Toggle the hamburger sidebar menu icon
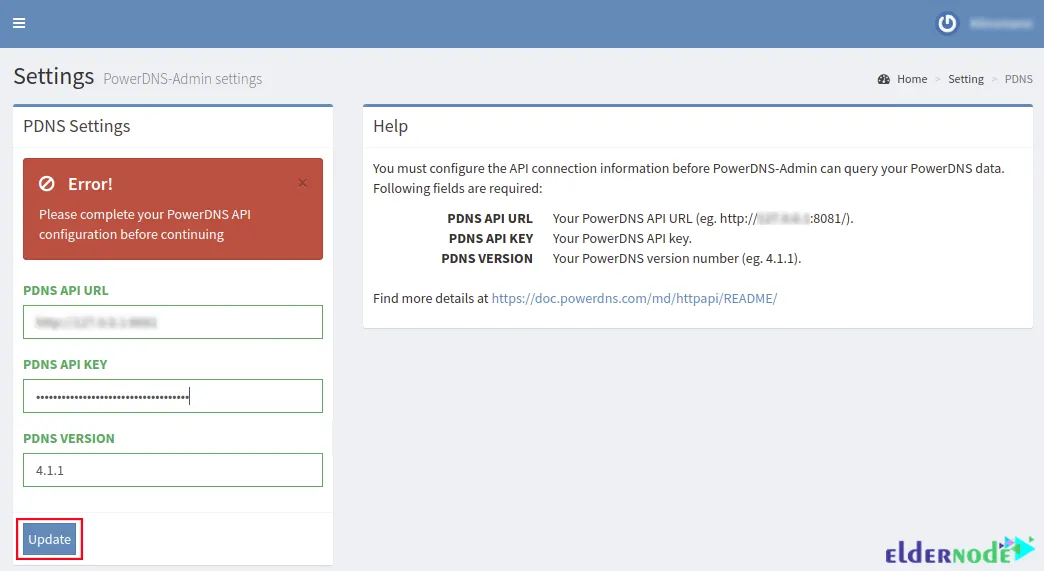This screenshot has width=1044, height=571. [x=19, y=23]
